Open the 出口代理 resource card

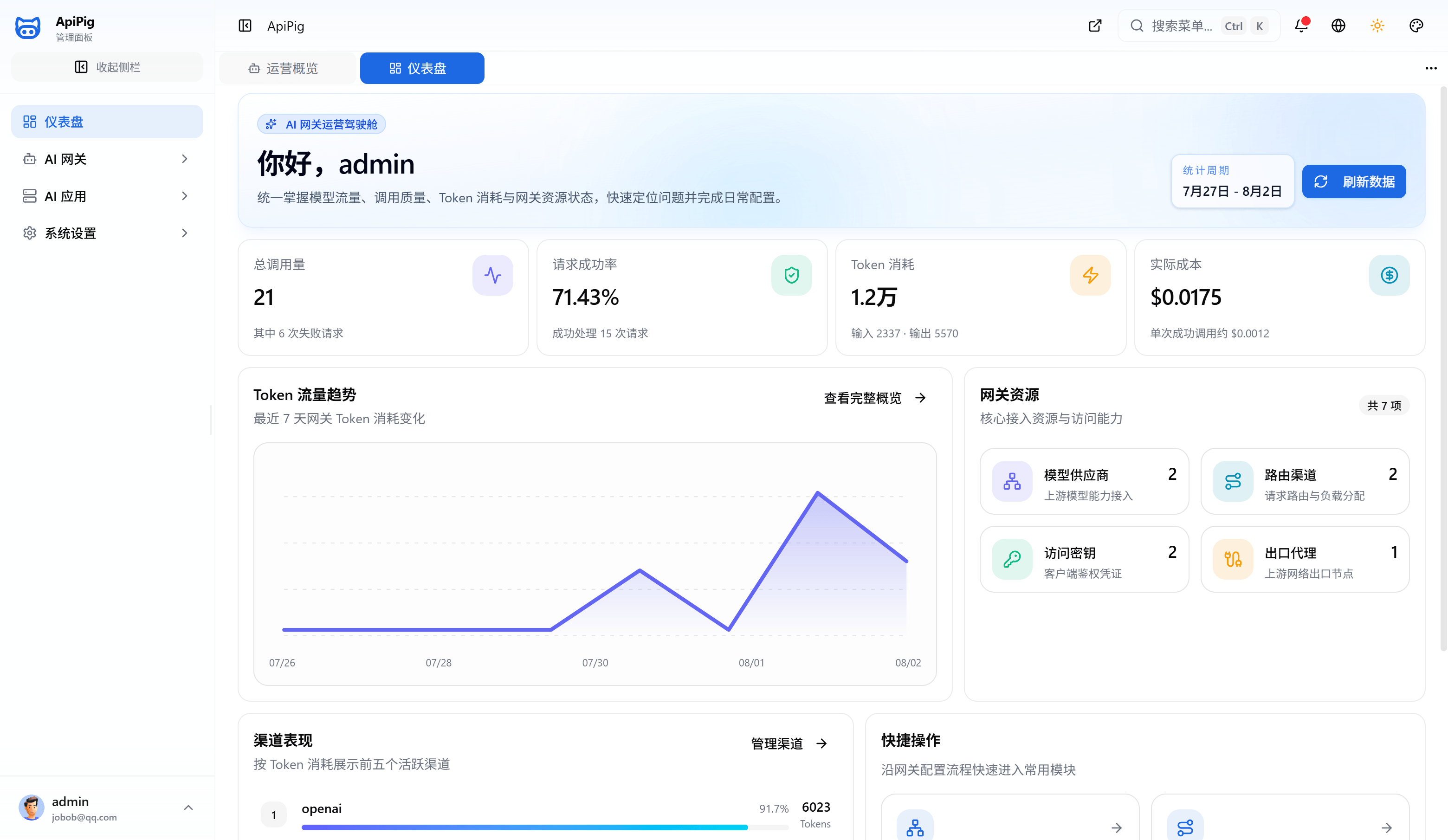1305,559
